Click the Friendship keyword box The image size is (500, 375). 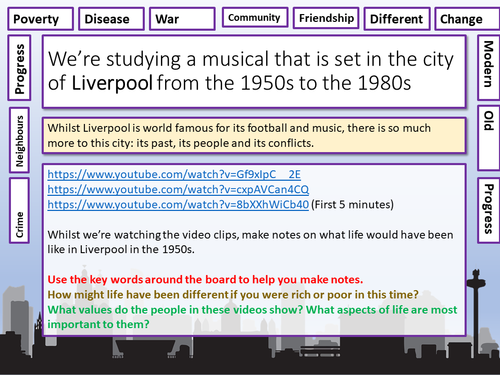coord(326,18)
